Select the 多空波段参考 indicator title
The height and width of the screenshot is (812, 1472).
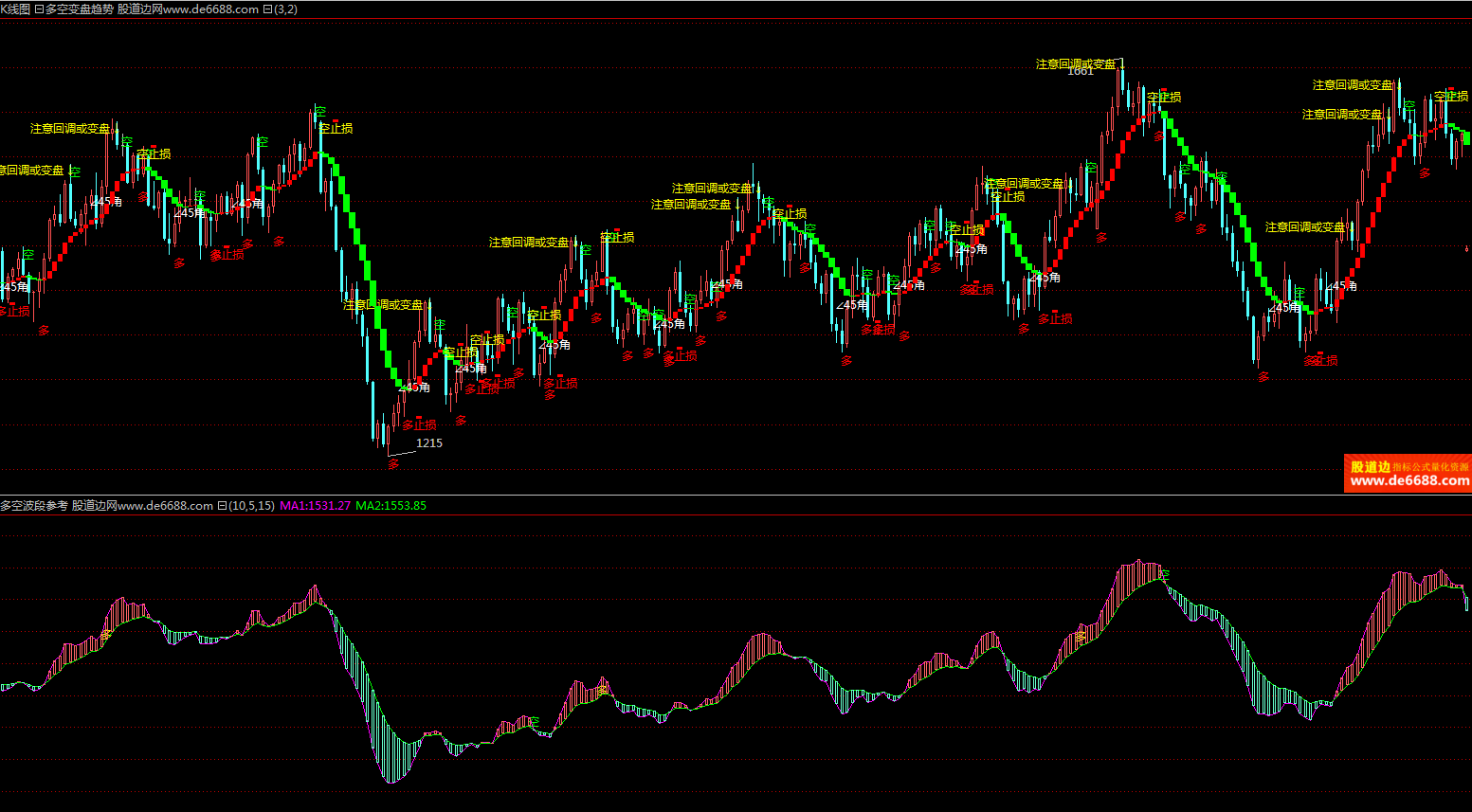(x=34, y=506)
